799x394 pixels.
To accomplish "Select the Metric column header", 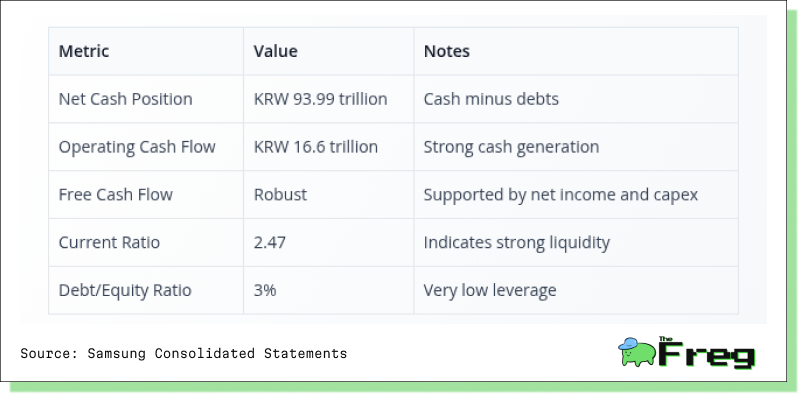I will pyautogui.click(x=84, y=51).
